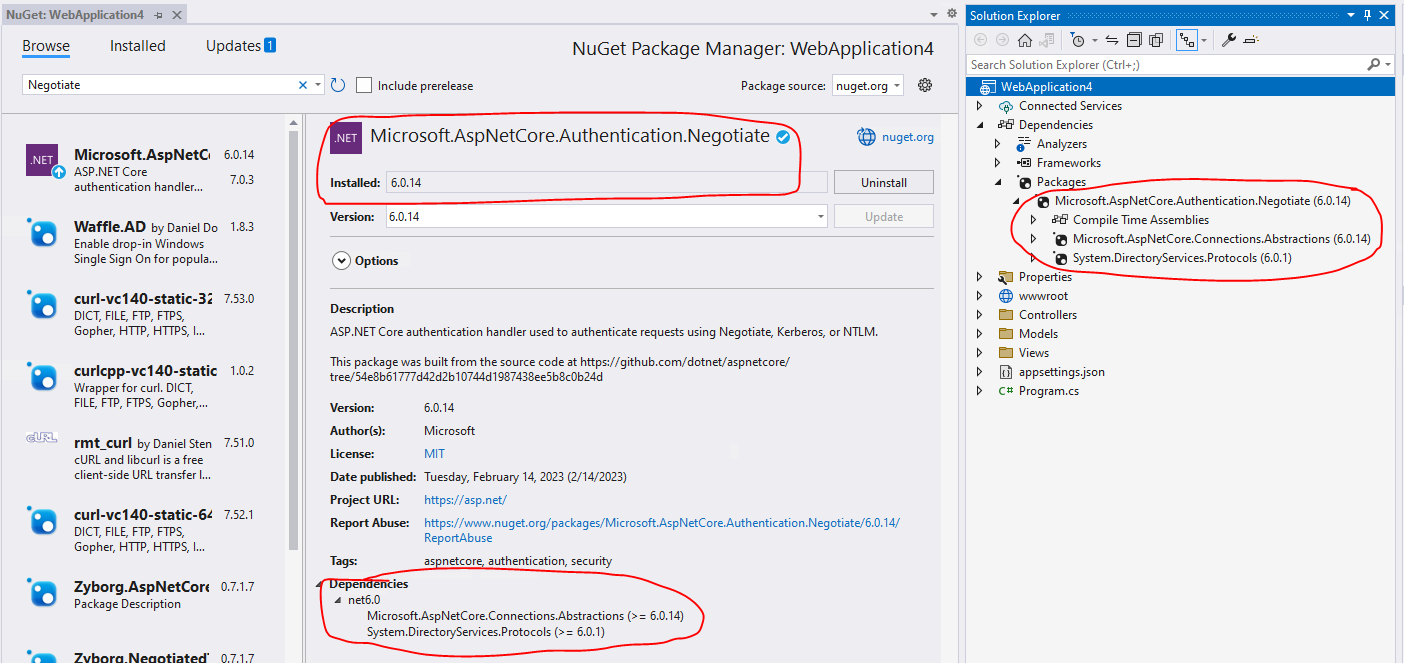Screen dimensions: 1404x663
Task: Expand the Frameworks node
Action: 998,163
